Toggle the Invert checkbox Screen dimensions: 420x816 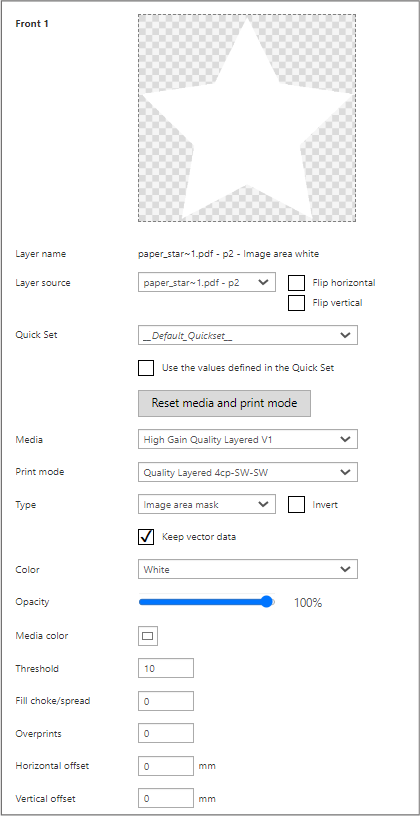(296, 504)
